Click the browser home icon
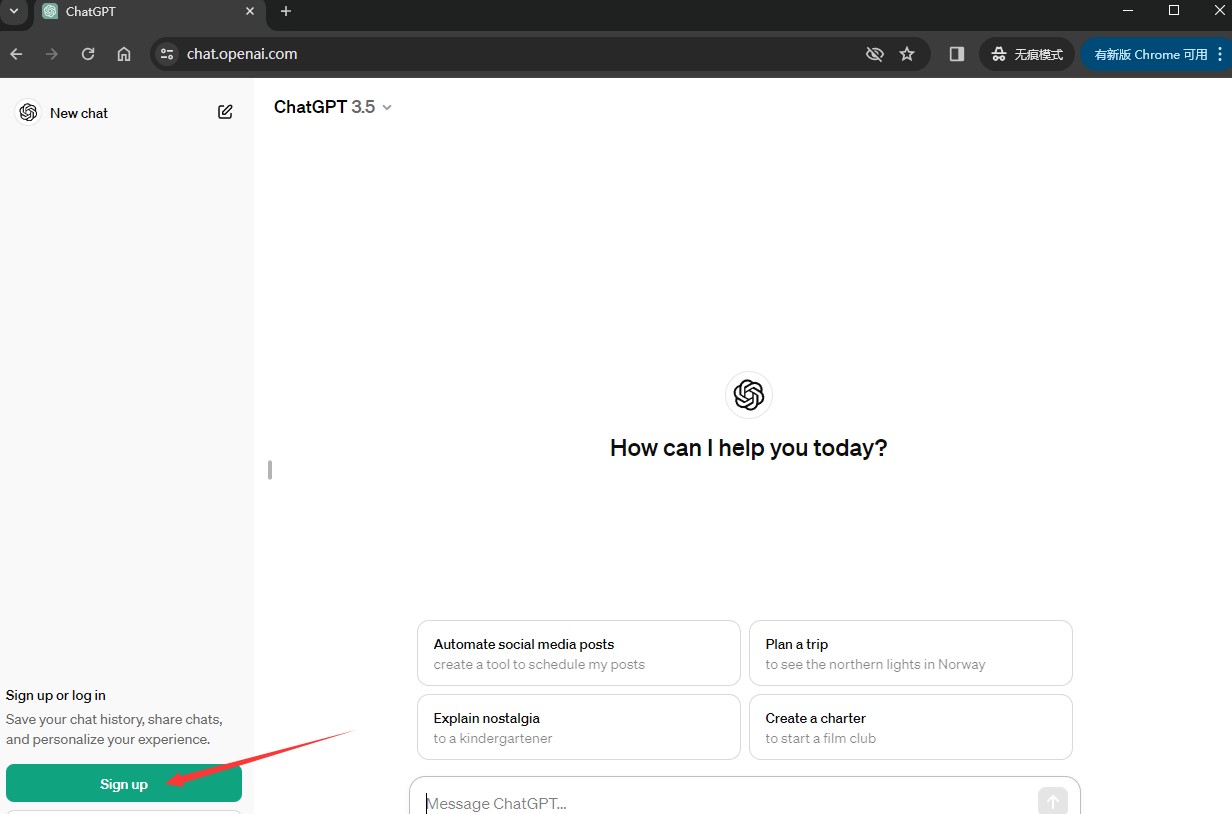1232x814 pixels. (124, 54)
